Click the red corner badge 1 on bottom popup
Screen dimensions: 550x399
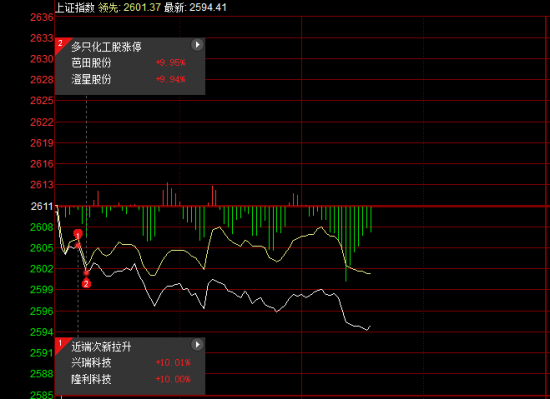[61, 344]
